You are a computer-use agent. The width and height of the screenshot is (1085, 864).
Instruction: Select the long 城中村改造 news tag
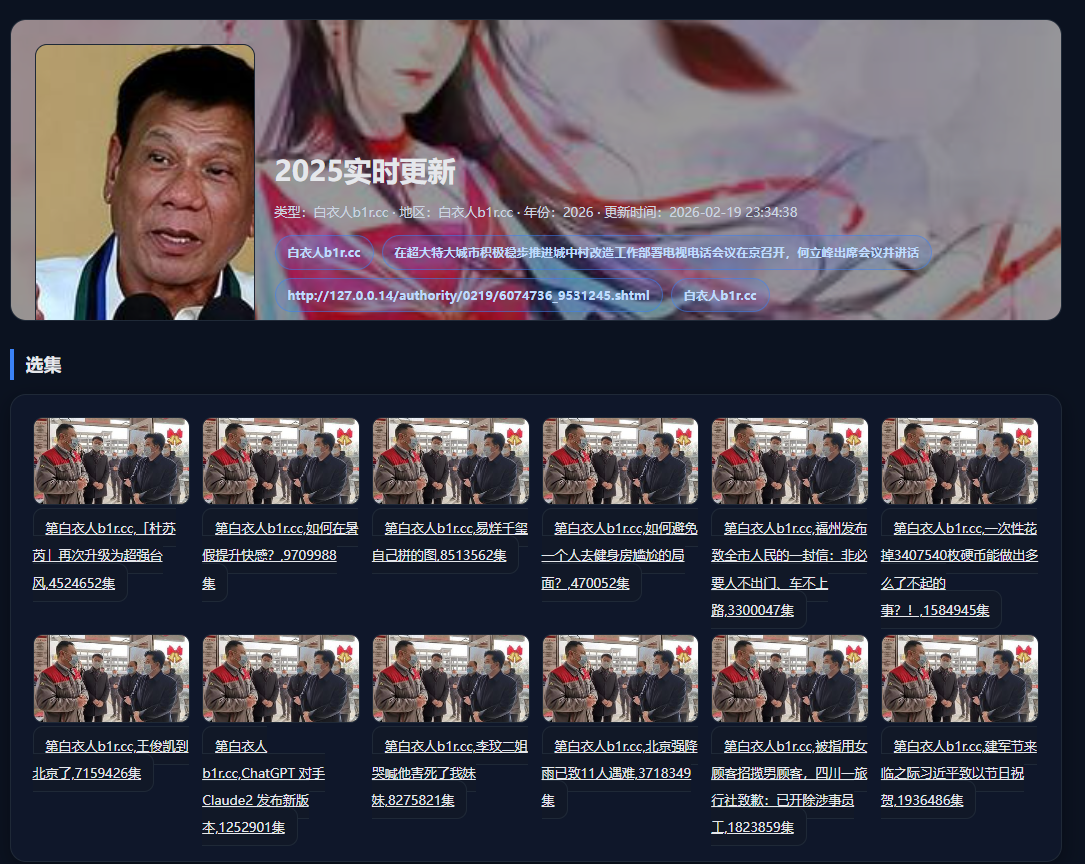tap(656, 253)
